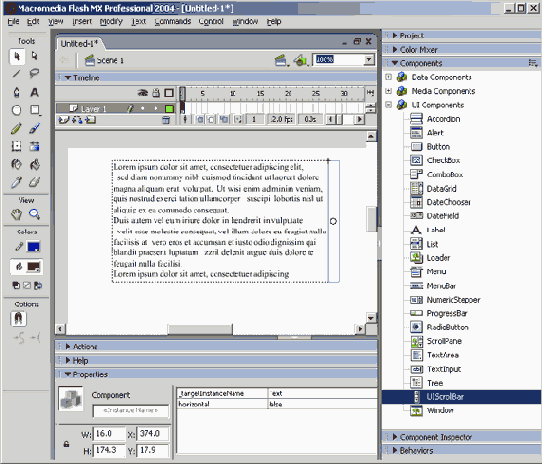
Task: Select the Button component in list
Action: point(438,147)
